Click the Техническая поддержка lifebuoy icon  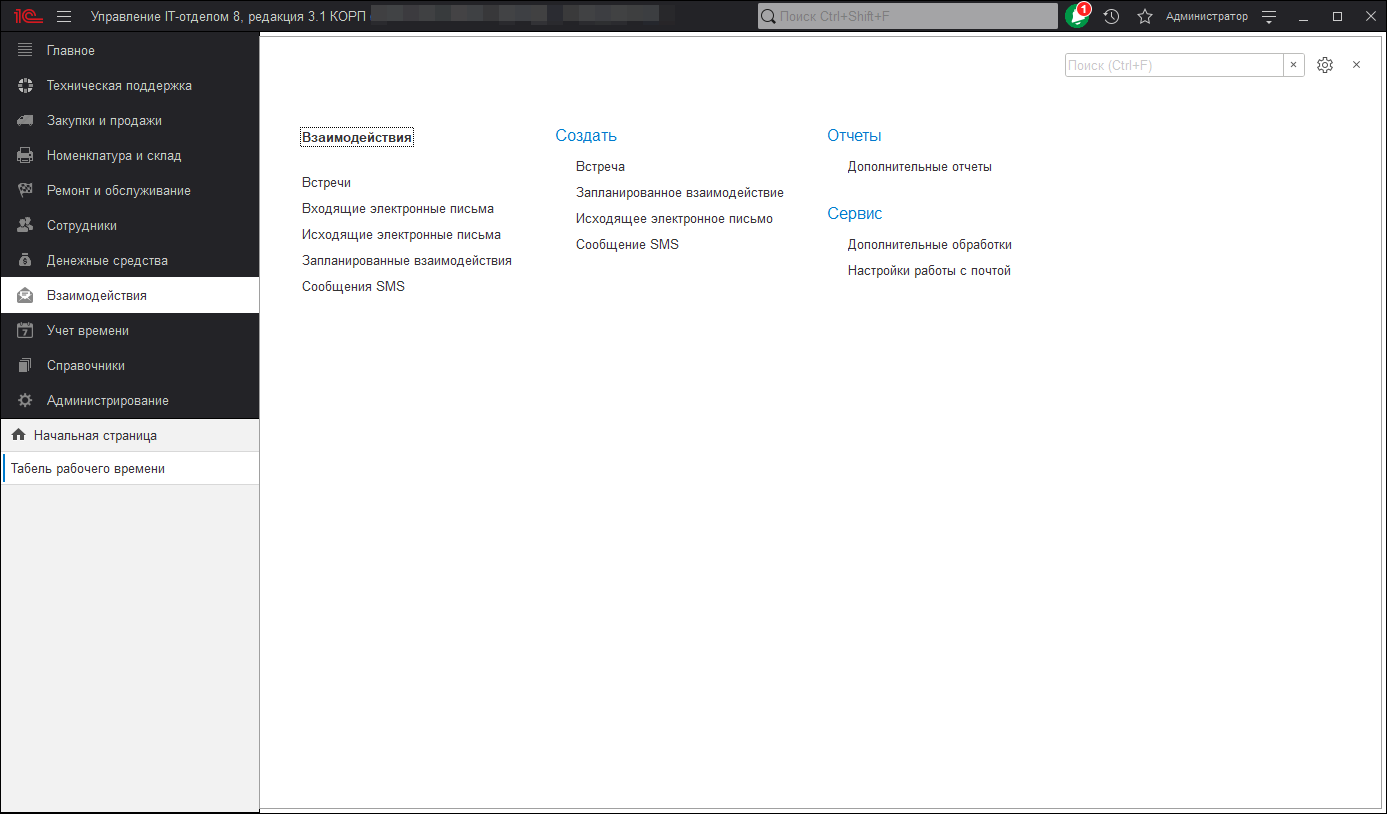pos(26,86)
